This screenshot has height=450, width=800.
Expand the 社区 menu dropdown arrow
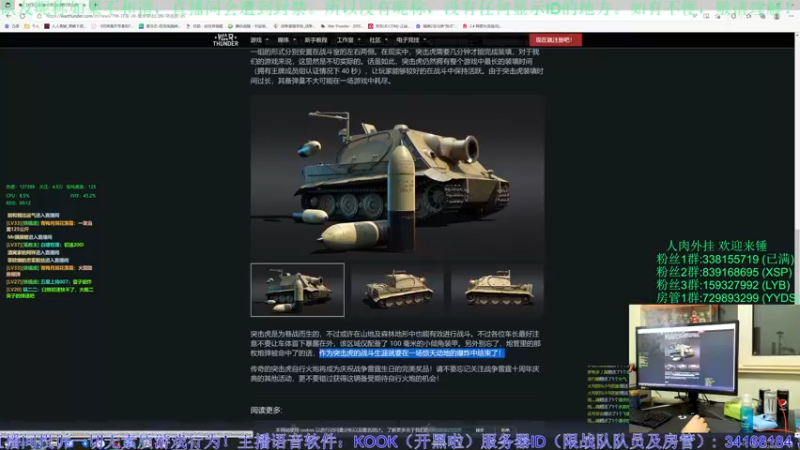click(x=386, y=40)
